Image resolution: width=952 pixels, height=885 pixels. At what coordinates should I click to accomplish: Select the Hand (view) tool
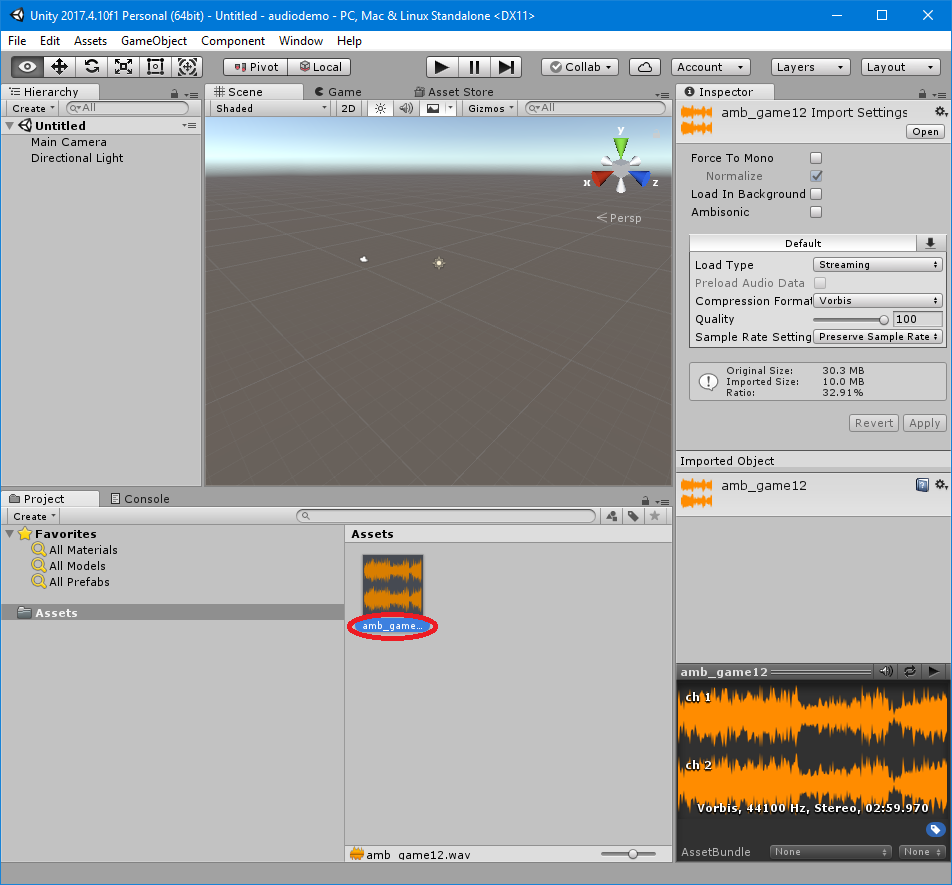click(27, 67)
